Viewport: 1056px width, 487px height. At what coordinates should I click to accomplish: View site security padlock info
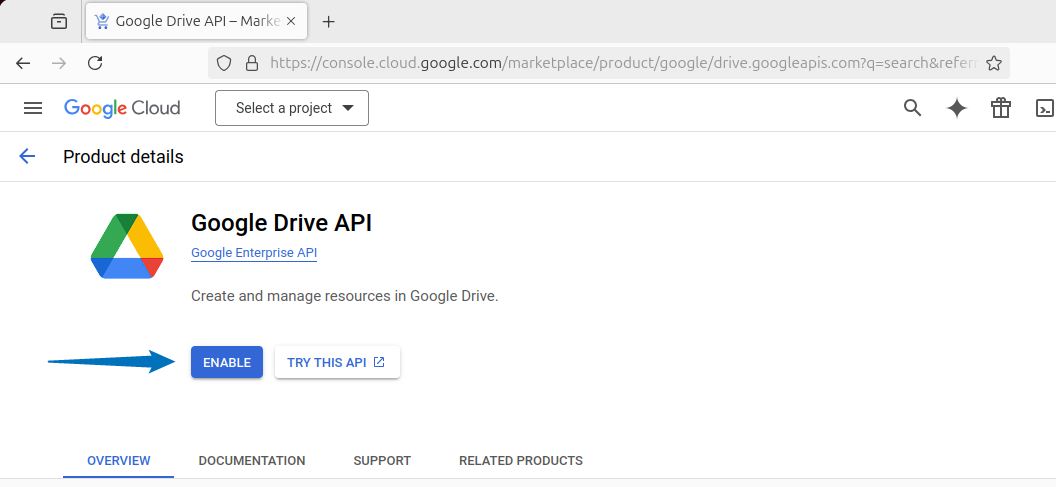coord(252,63)
